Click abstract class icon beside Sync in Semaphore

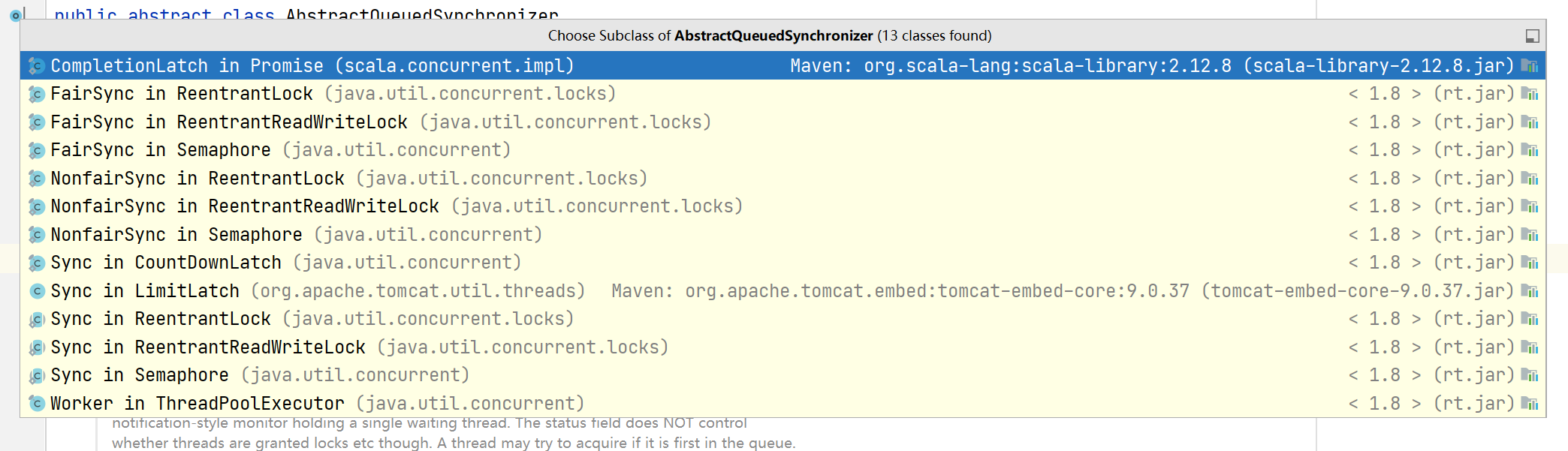[x=37, y=375]
